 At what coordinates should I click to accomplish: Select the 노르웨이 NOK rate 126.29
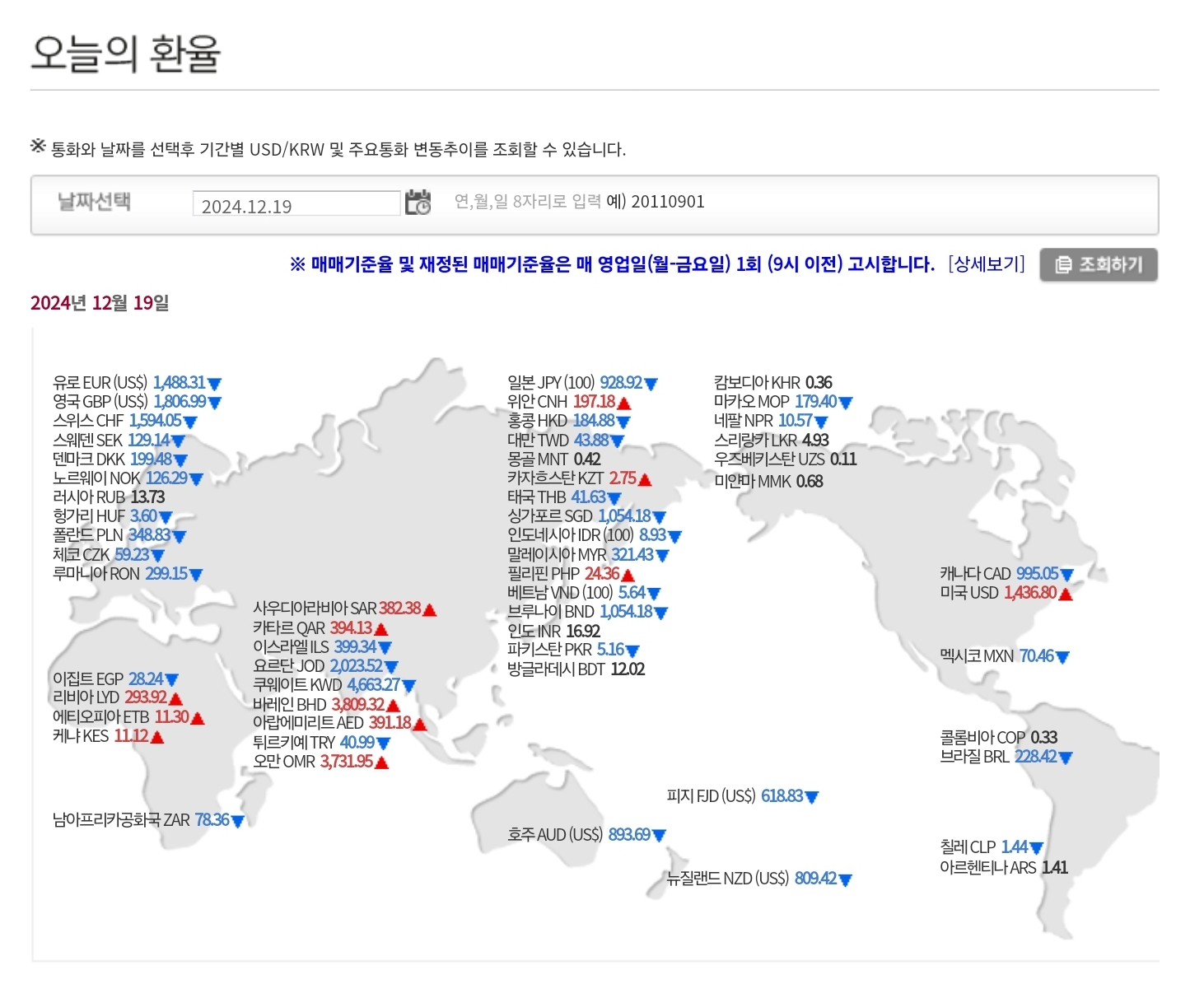point(166,478)
